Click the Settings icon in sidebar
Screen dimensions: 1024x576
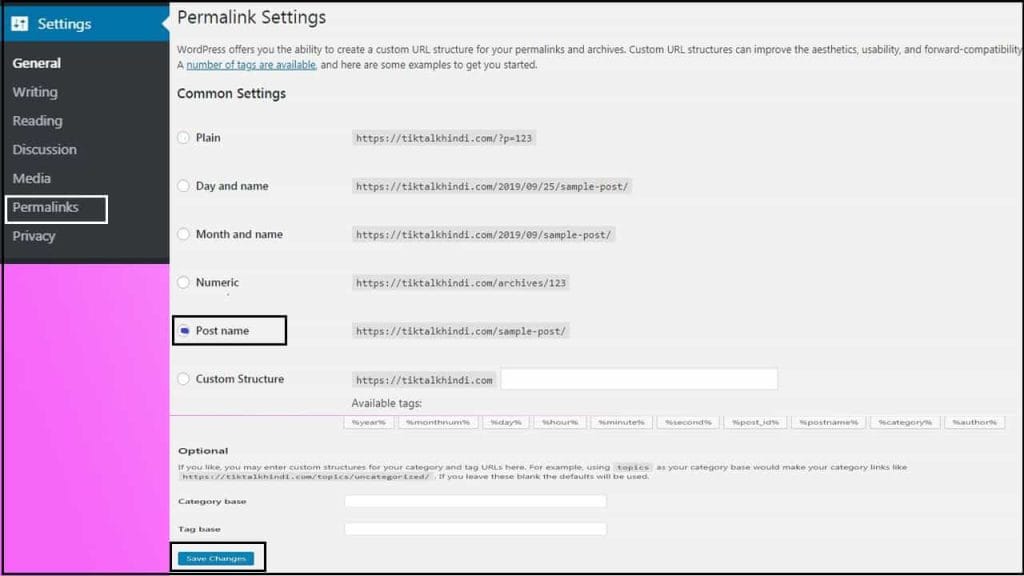[20, 23]
